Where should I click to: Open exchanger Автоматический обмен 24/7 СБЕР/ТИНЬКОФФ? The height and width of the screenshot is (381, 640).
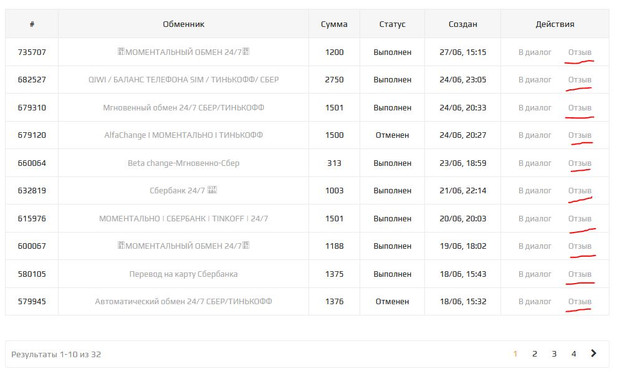183,302
